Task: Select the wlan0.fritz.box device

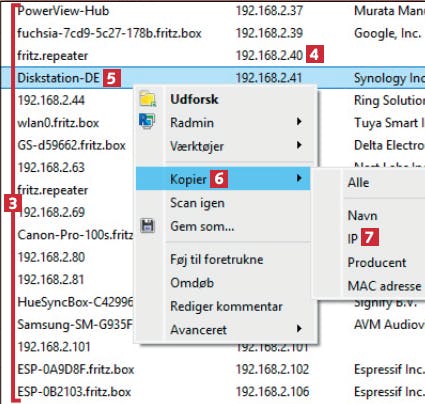Action: pos(58,123)
